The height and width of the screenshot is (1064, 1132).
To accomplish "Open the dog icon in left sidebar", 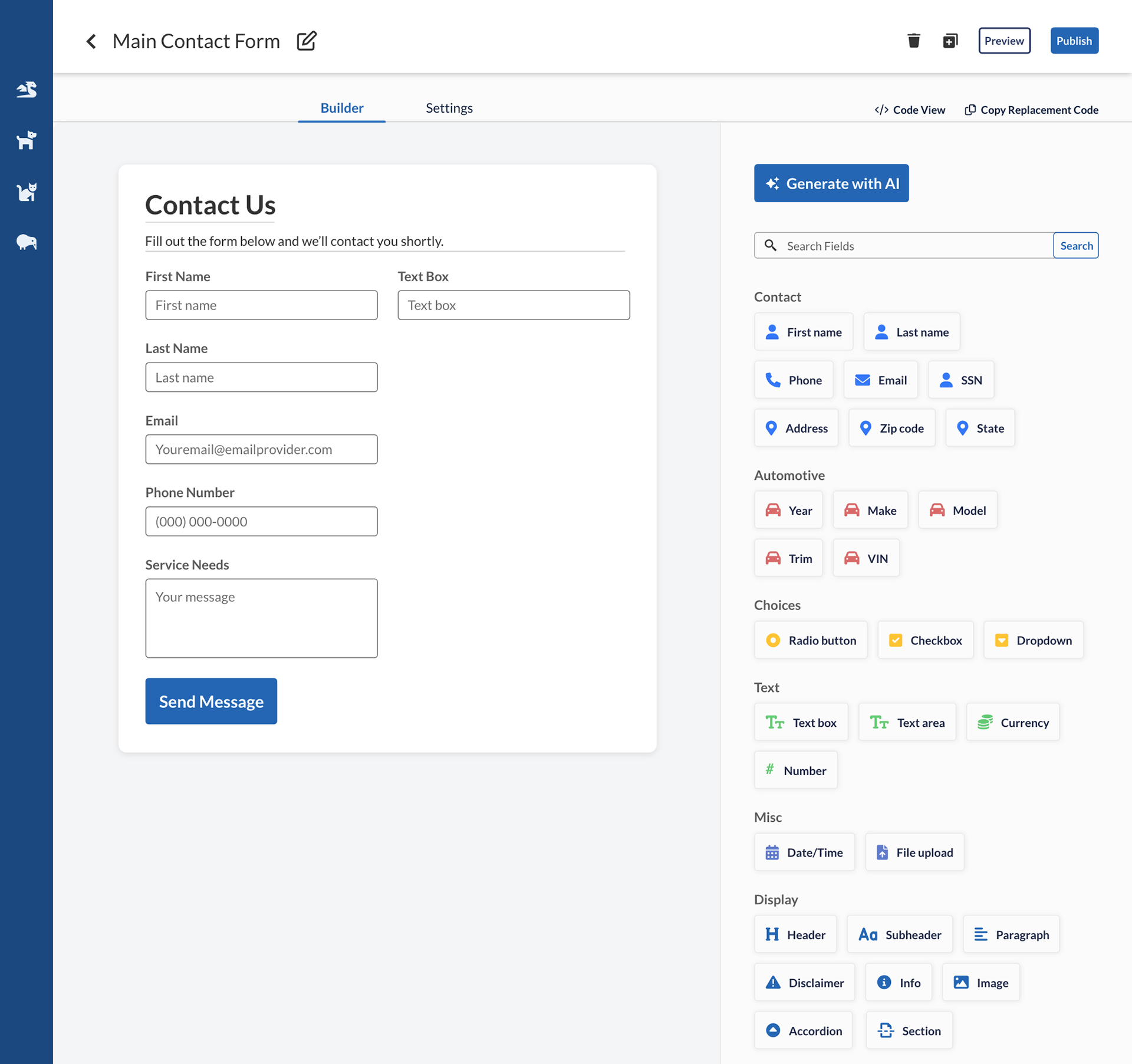I will tap(27, 140).
